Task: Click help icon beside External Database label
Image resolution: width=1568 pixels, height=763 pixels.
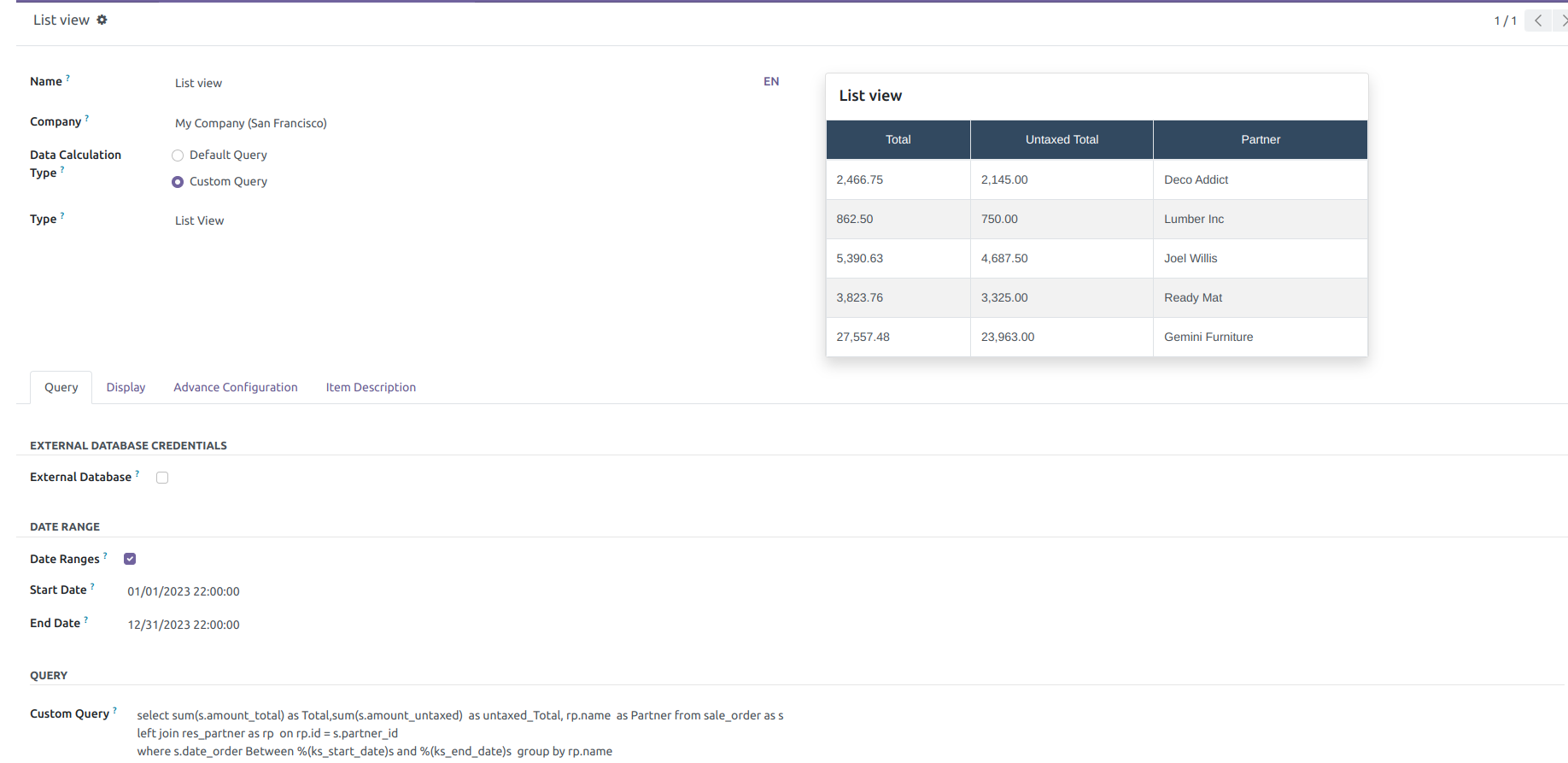Action: pos(137,473)
